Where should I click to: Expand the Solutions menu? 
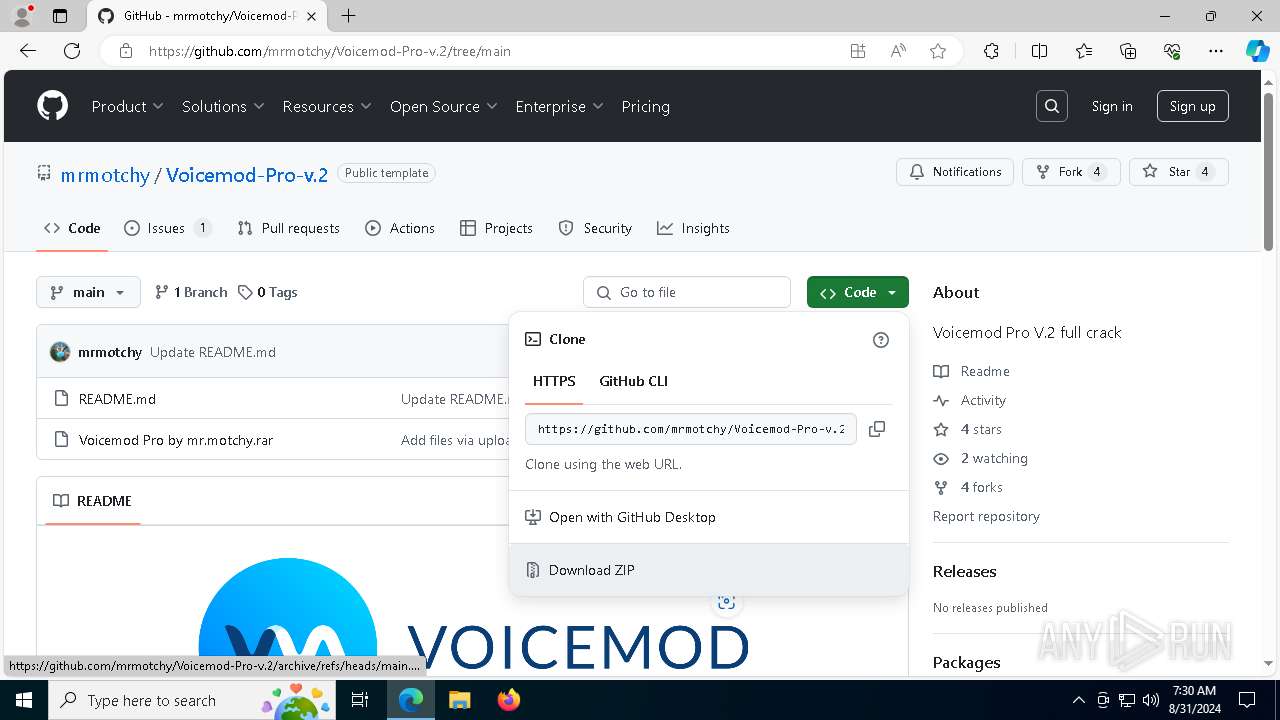(223, 106)
